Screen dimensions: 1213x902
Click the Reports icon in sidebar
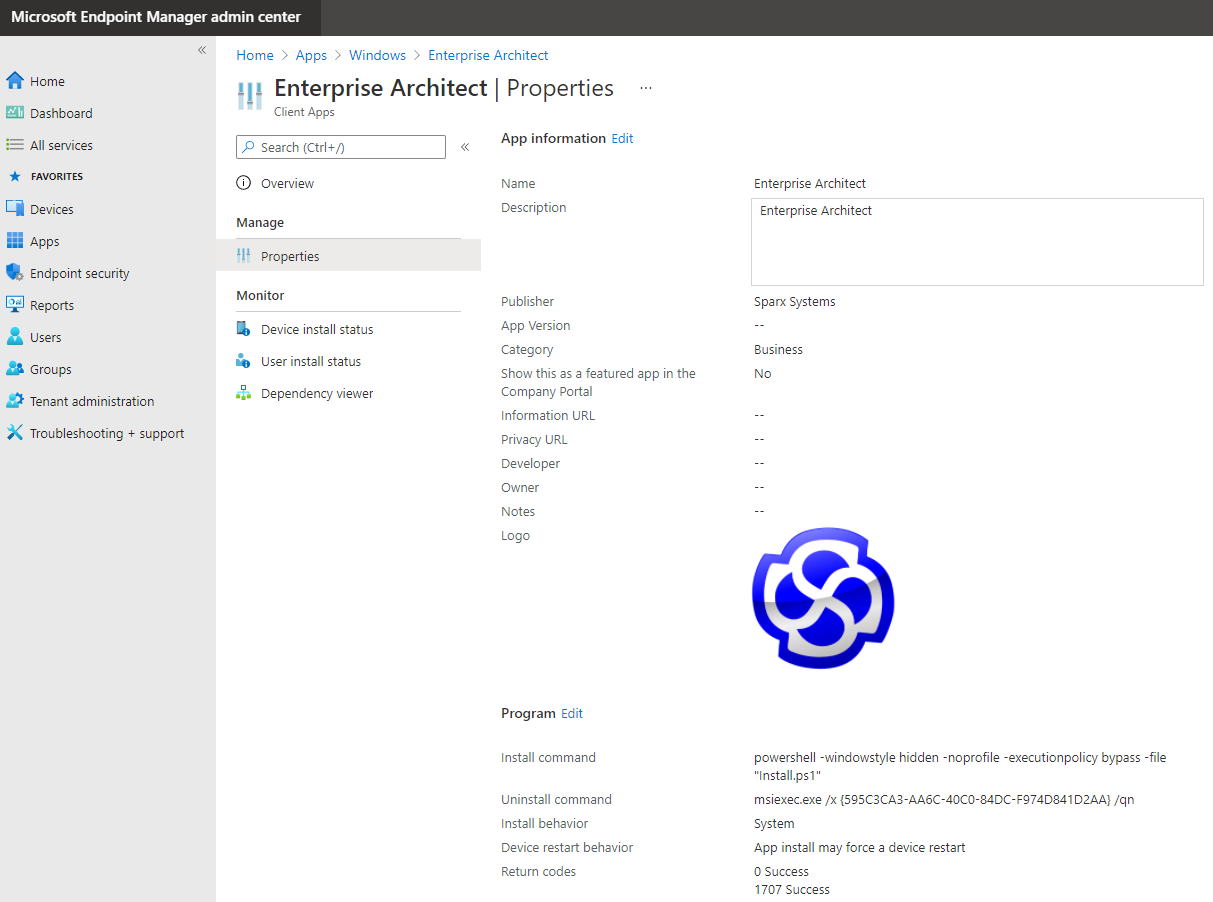pyautogui.click(x=15, y=305)
